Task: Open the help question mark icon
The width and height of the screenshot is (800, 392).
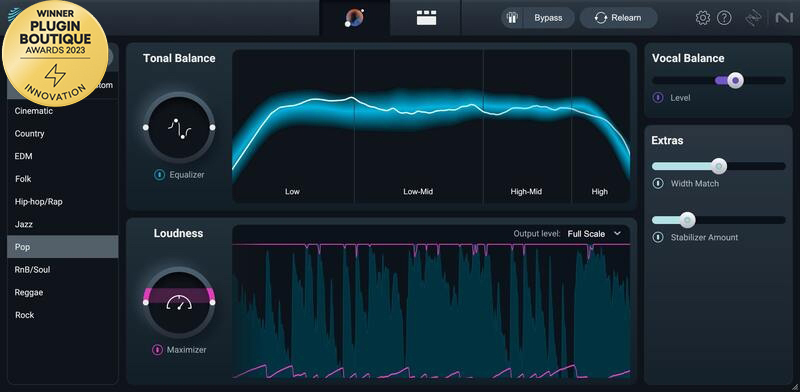Action: tap(724, 18)
